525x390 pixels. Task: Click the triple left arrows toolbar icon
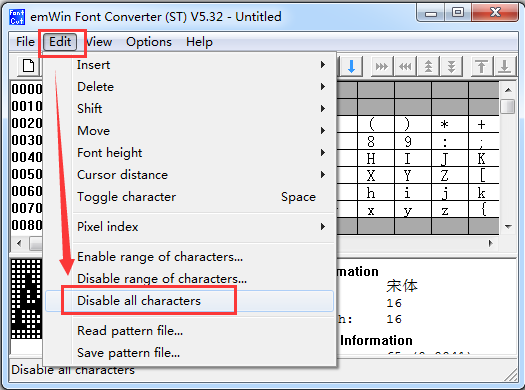tap(405, 66)
